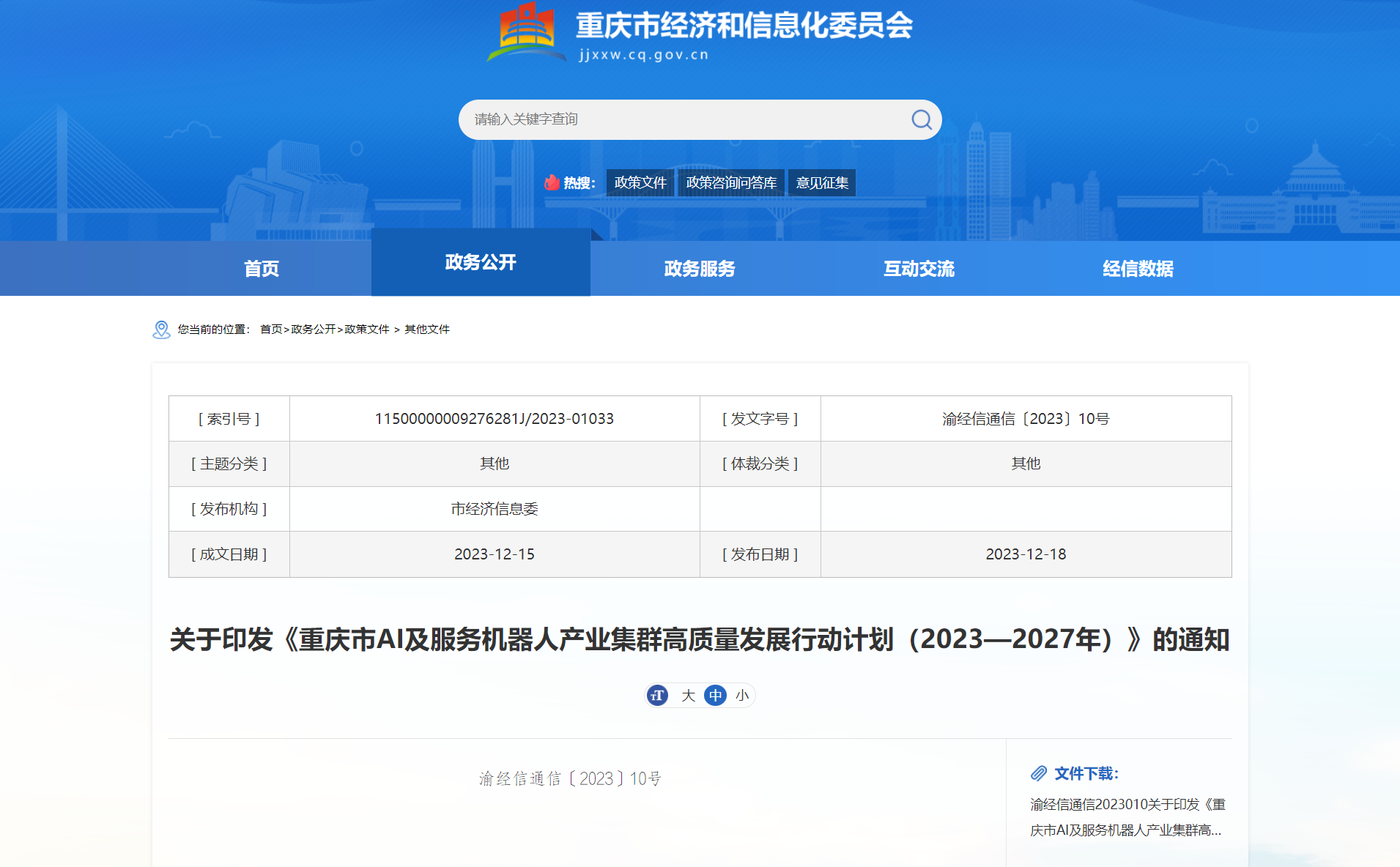
Task: Click the Chongqing government logo emblem
Action: point(525,33)
